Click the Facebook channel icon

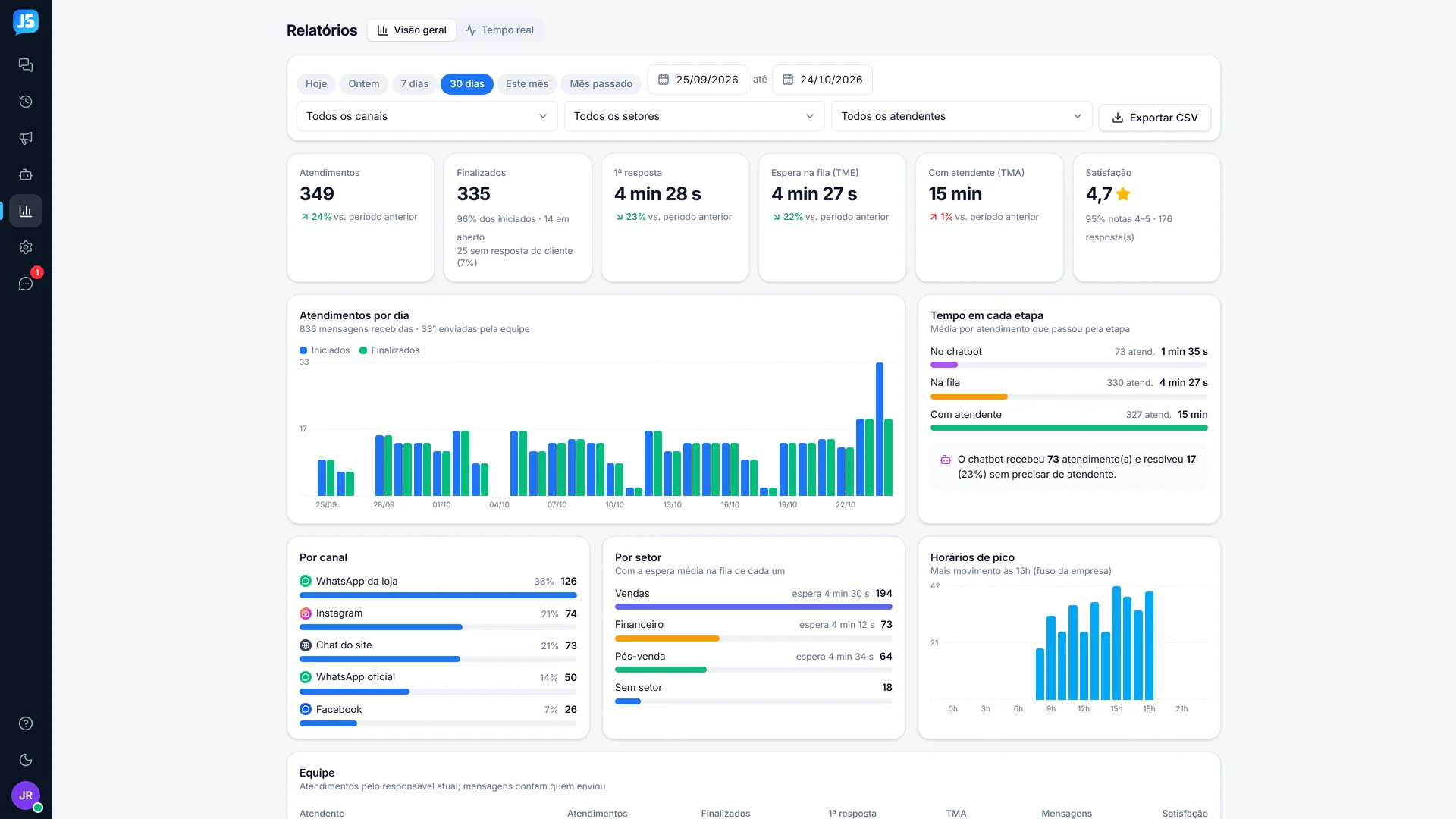306,710
